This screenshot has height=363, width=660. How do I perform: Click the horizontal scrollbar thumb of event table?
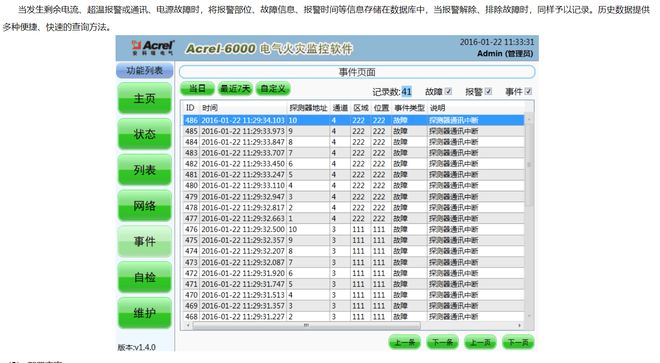pos(306,325)
